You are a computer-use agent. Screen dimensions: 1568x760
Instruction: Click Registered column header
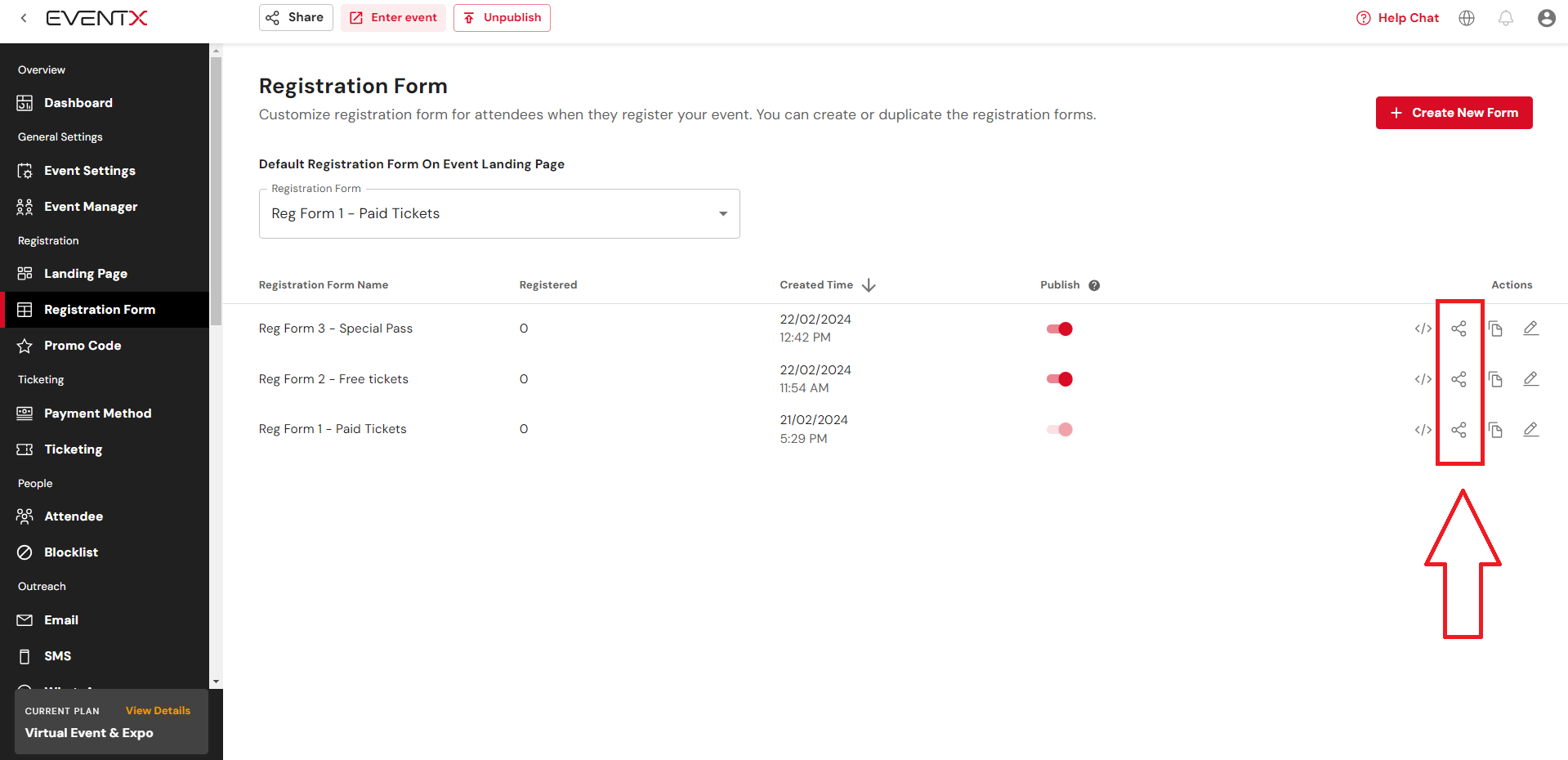pos(548,285)
